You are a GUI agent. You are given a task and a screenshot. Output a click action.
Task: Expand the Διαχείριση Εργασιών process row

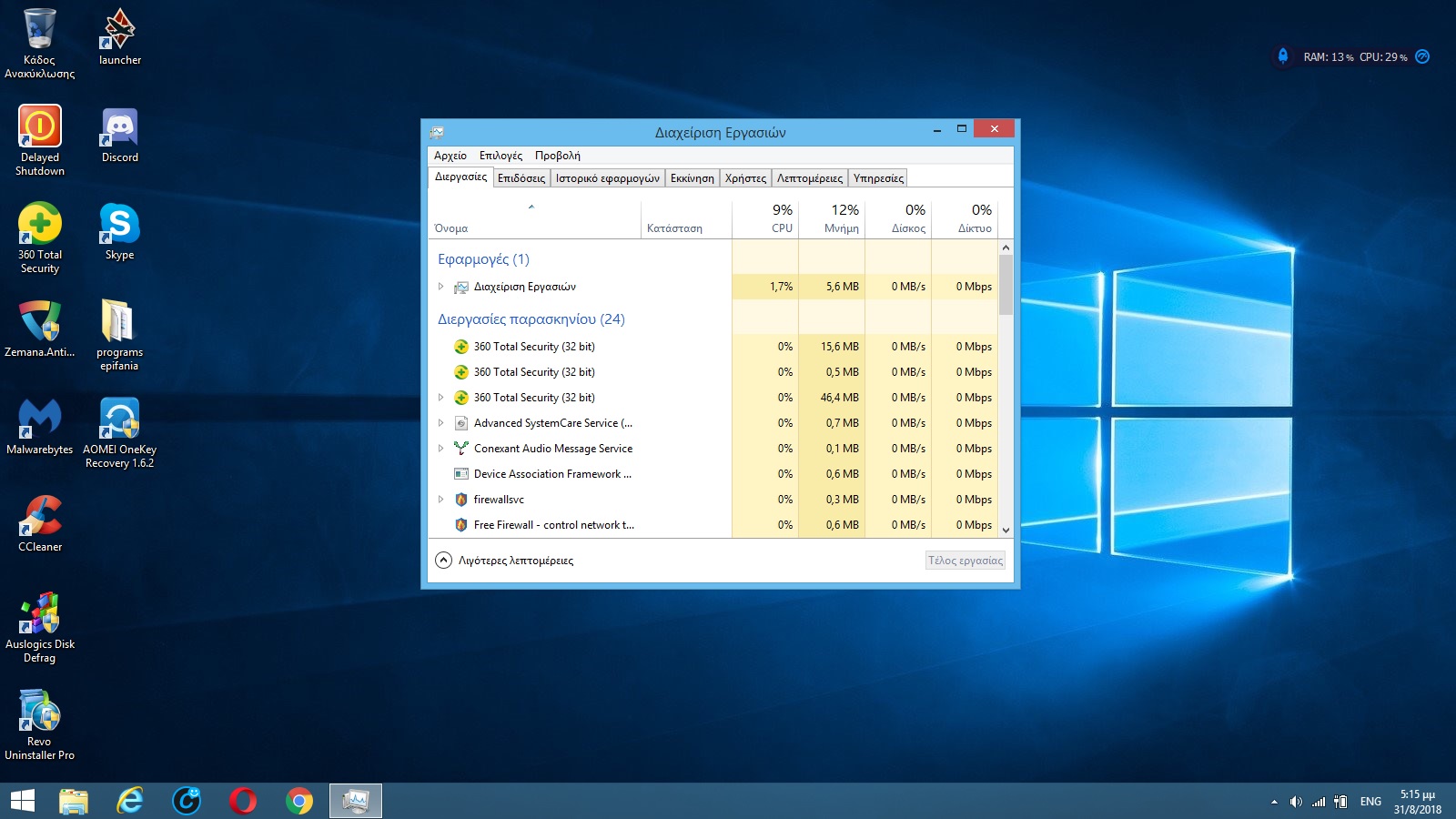tap(441, 287)
